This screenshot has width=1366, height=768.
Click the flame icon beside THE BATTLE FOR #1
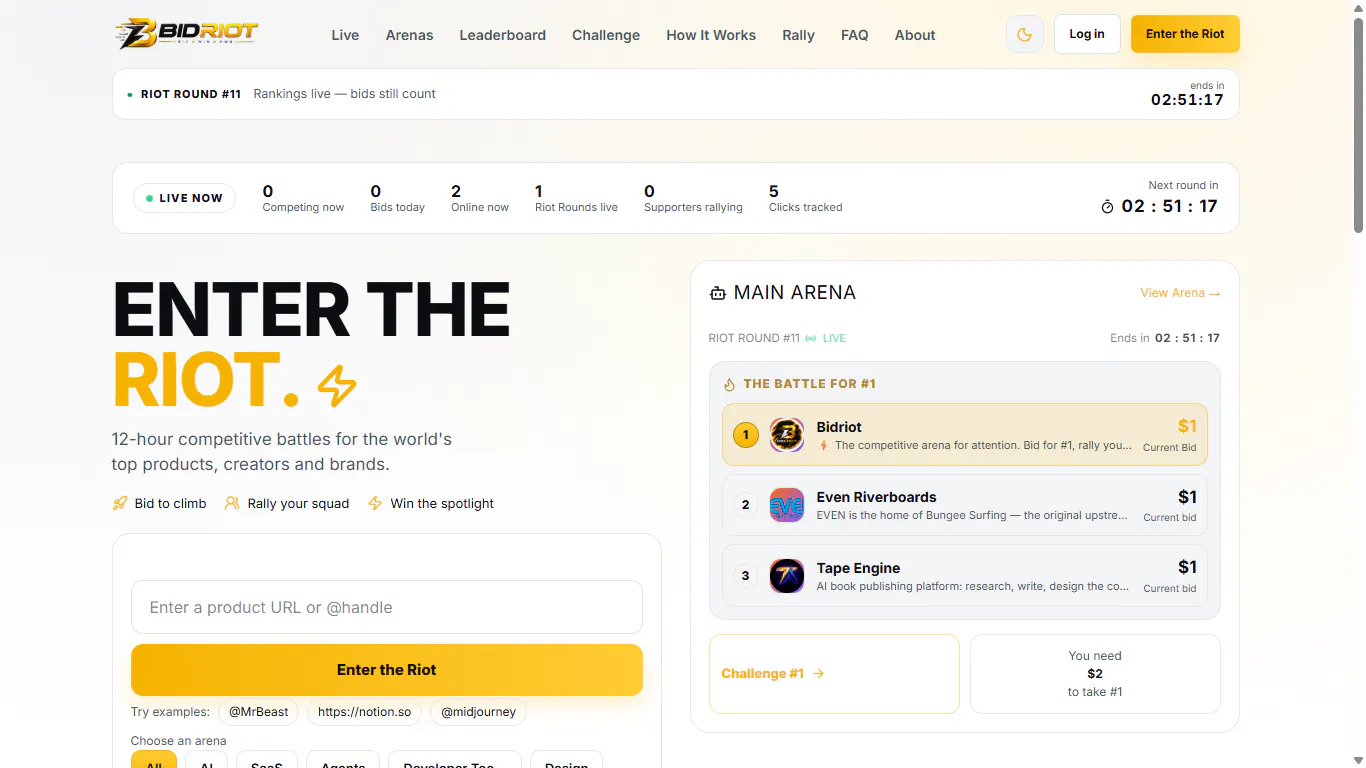click(x=729, y=384)
